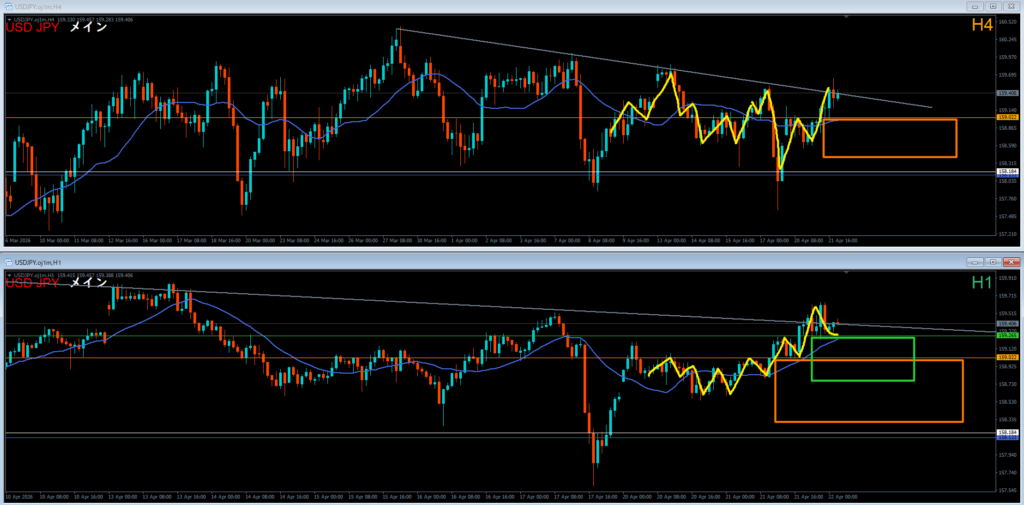Restore the USDJPY H4 chart window
The width and height of the screenshot is (1024, 505).
coord(993,6)
